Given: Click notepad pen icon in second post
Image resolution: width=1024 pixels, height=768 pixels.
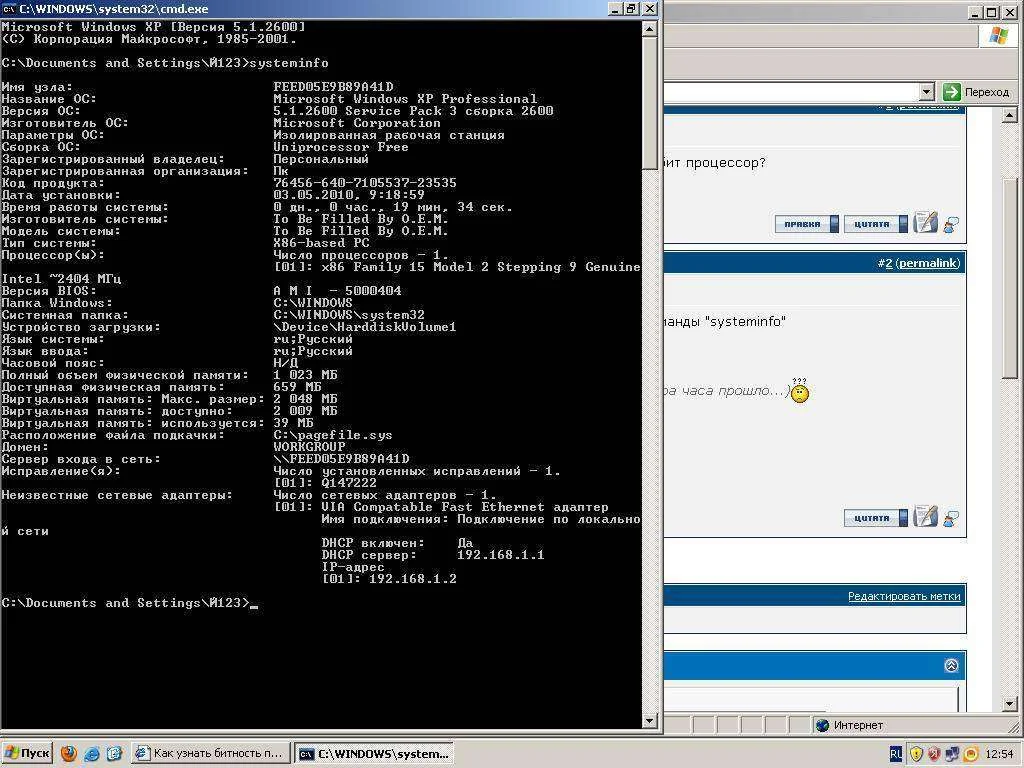Looking at the screenshot, I should tap(926, 517).
